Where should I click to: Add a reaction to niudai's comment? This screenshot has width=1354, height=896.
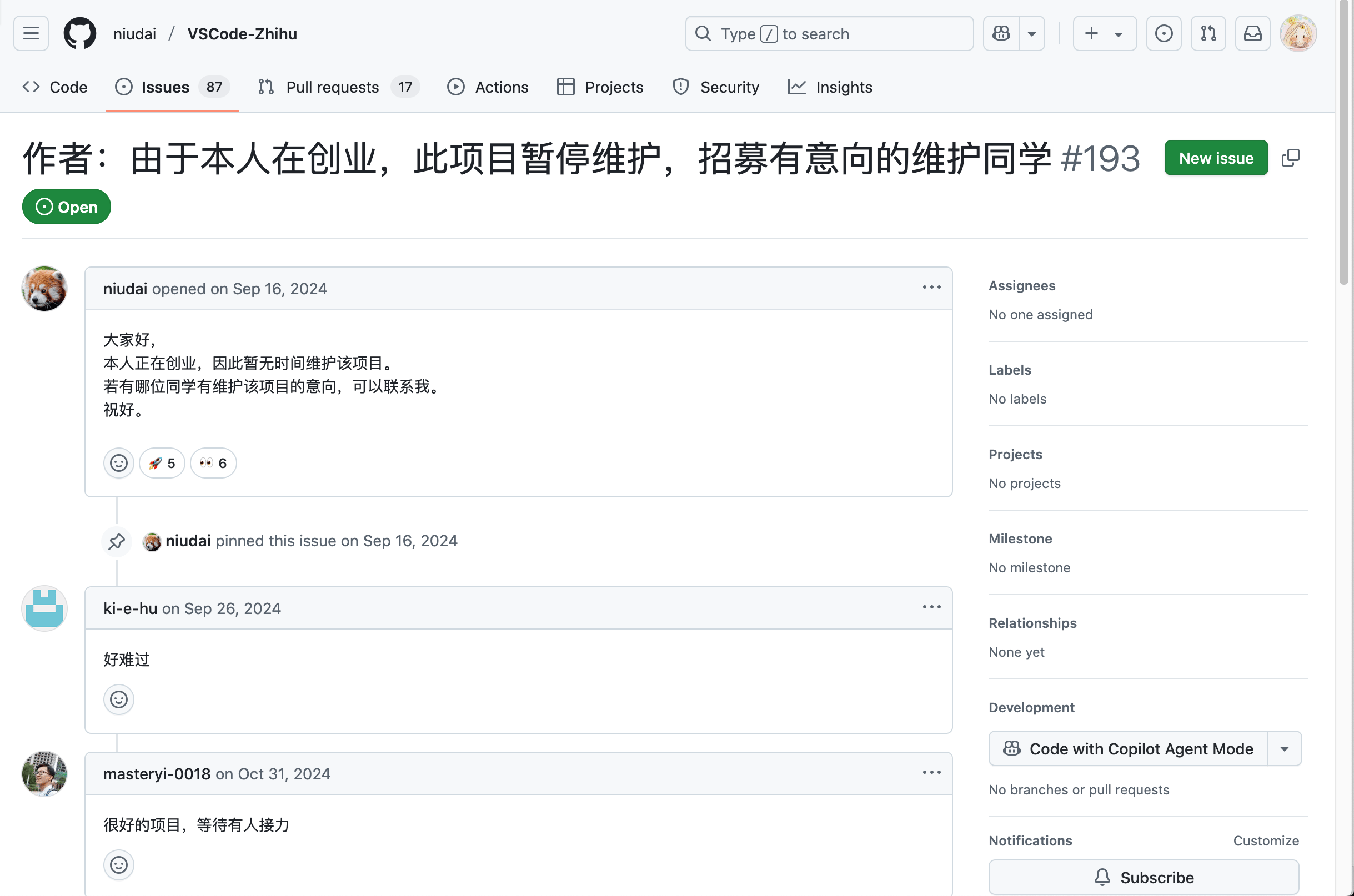118,463
